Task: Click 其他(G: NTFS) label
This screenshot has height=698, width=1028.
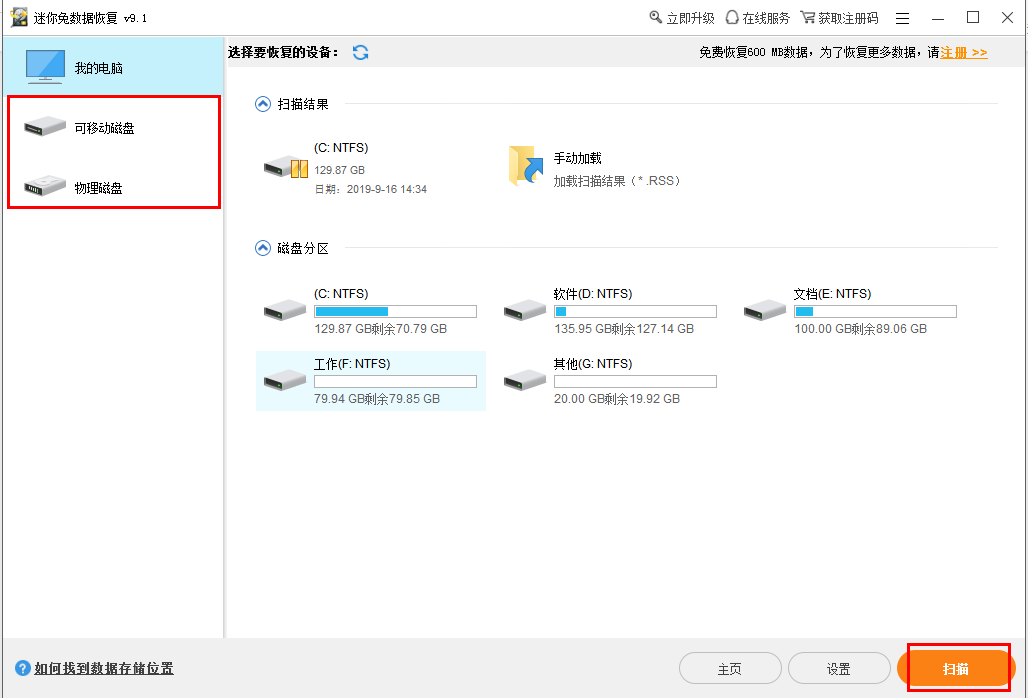Action: click(593, 364)
